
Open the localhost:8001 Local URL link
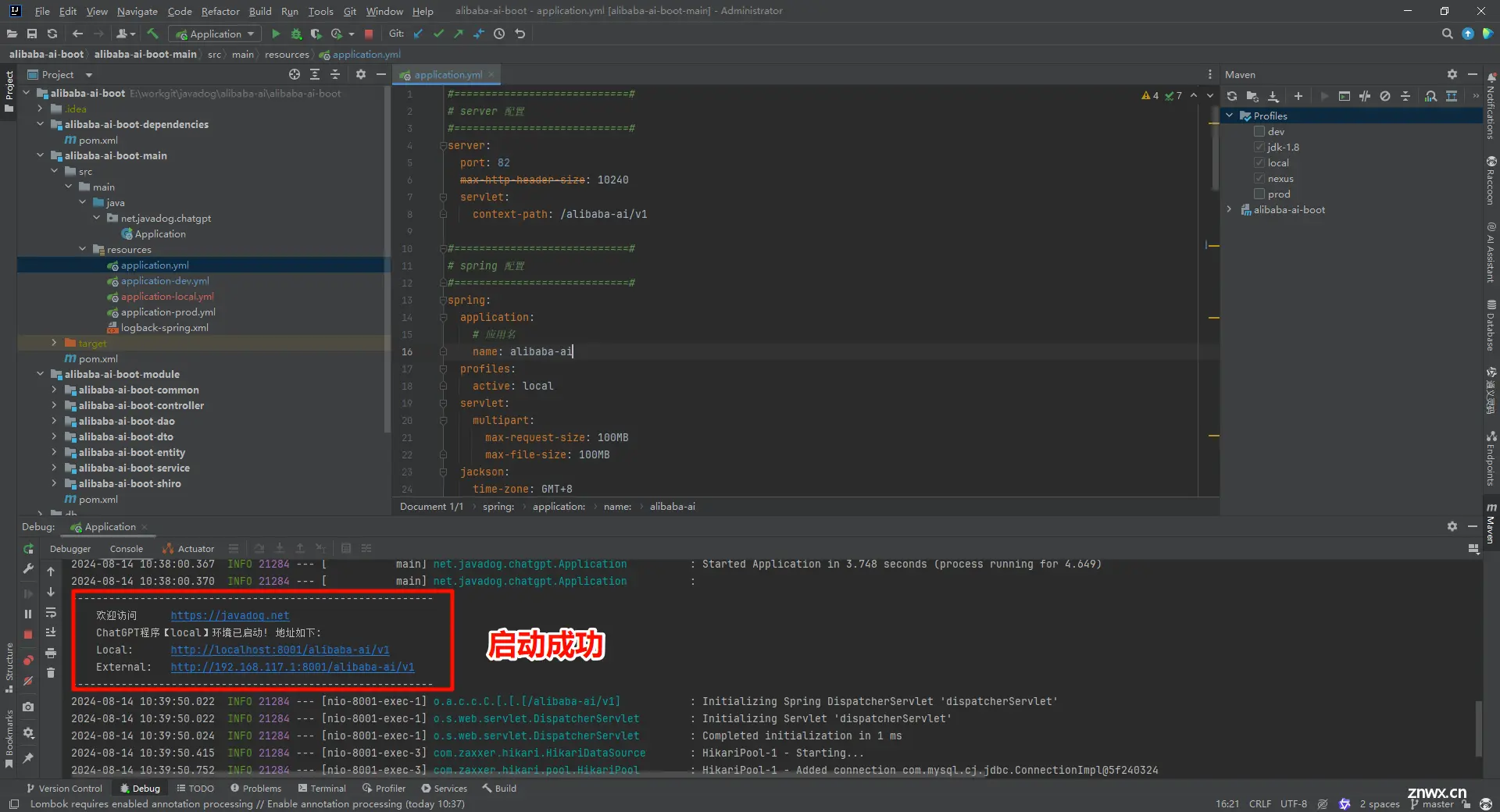point(280,650)
